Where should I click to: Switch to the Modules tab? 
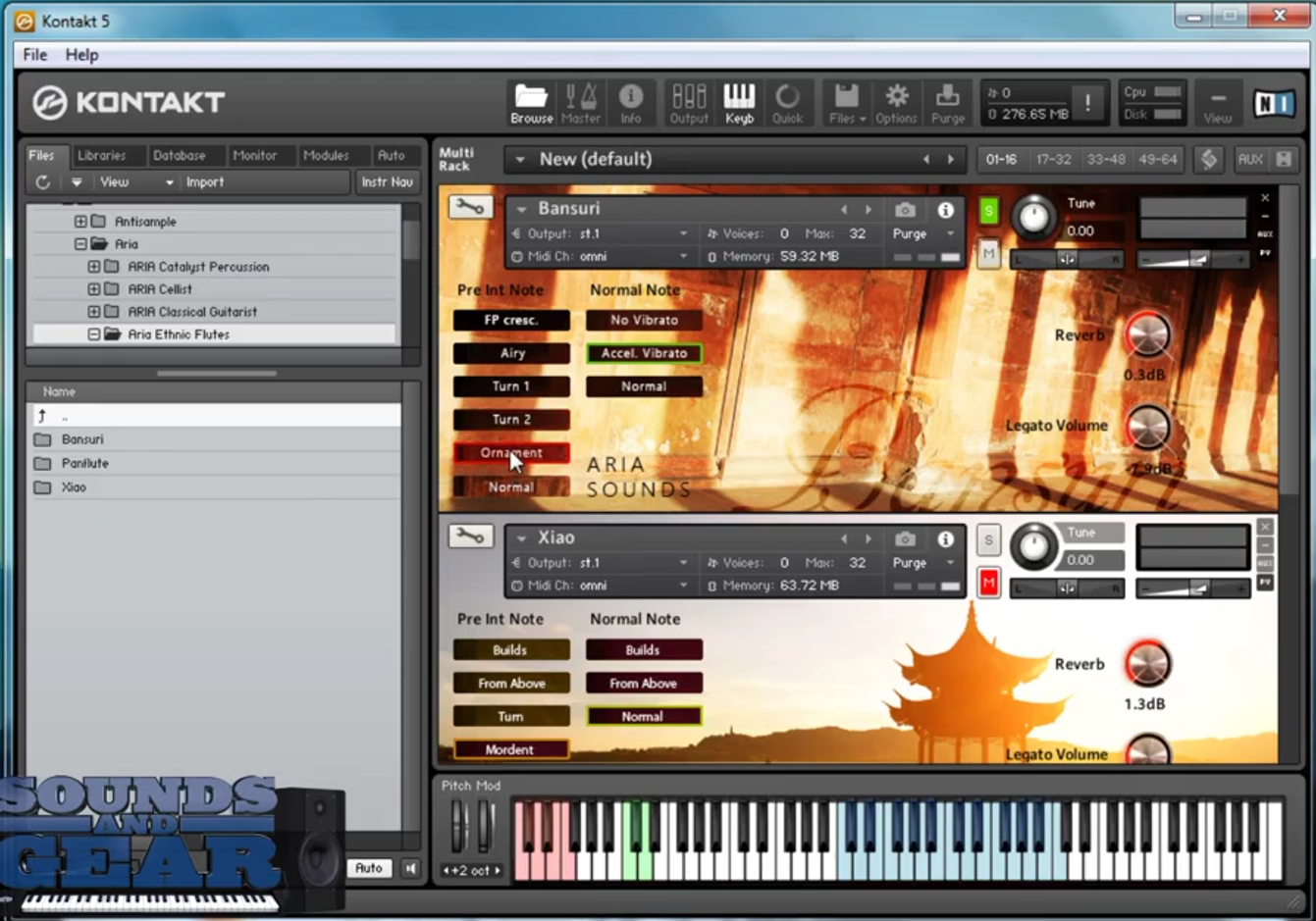click(326, 155)
